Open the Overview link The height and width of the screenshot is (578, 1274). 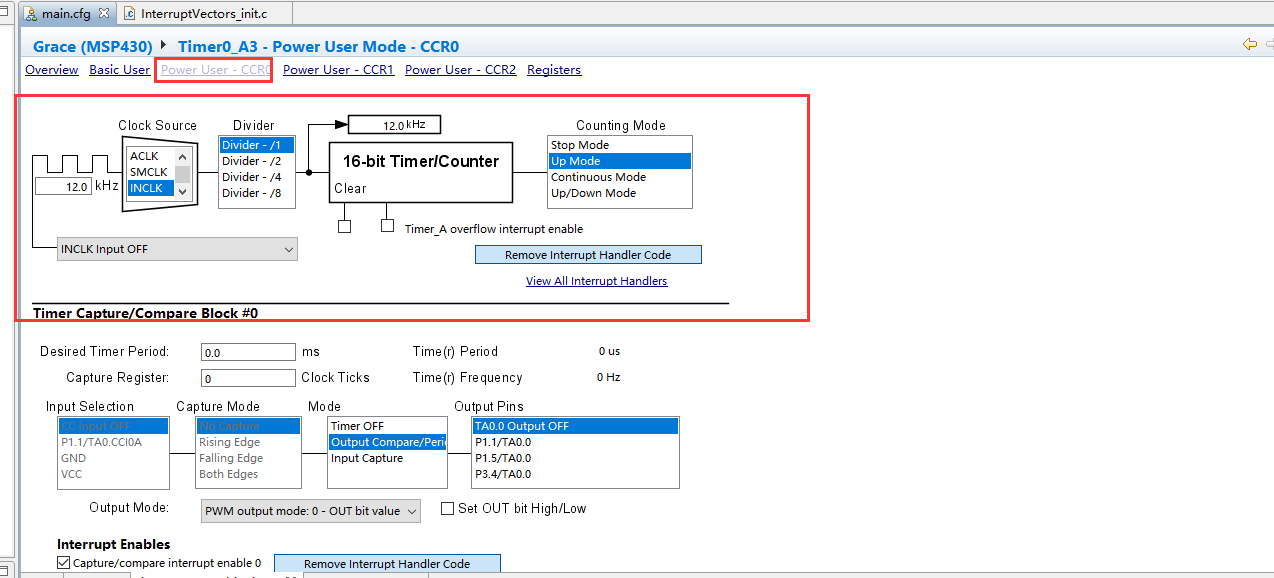pyautogui.click(x=52, y=70)
